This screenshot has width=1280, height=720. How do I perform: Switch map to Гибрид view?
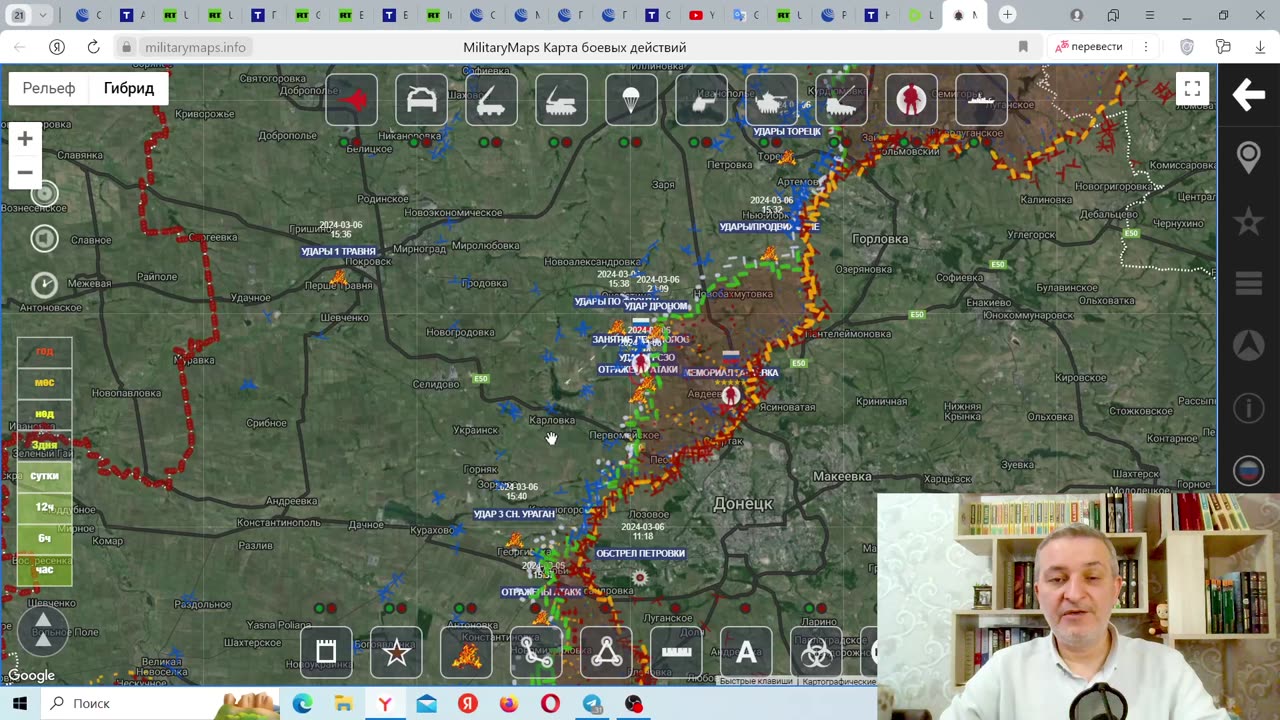coord(129,88)
